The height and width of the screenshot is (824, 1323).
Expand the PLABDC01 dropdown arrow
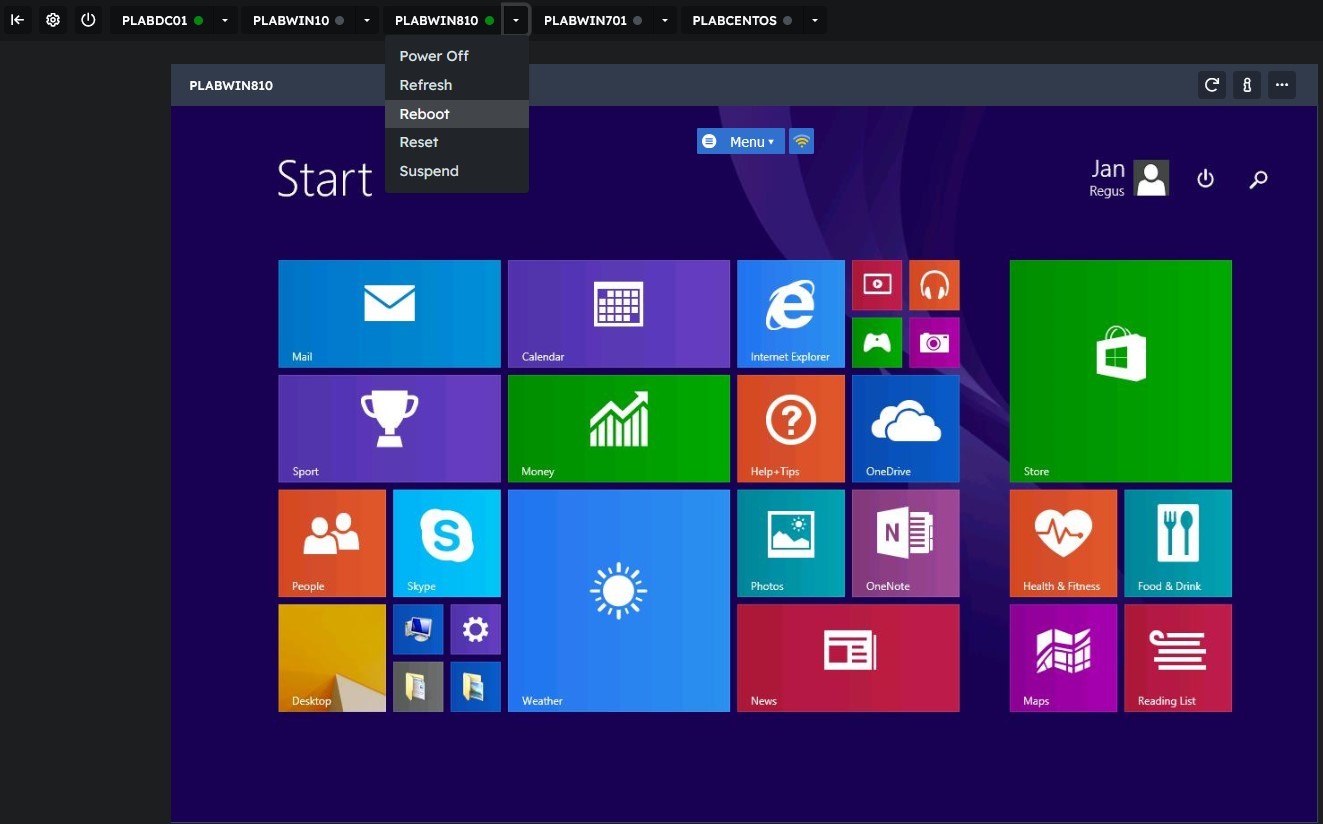224,20
